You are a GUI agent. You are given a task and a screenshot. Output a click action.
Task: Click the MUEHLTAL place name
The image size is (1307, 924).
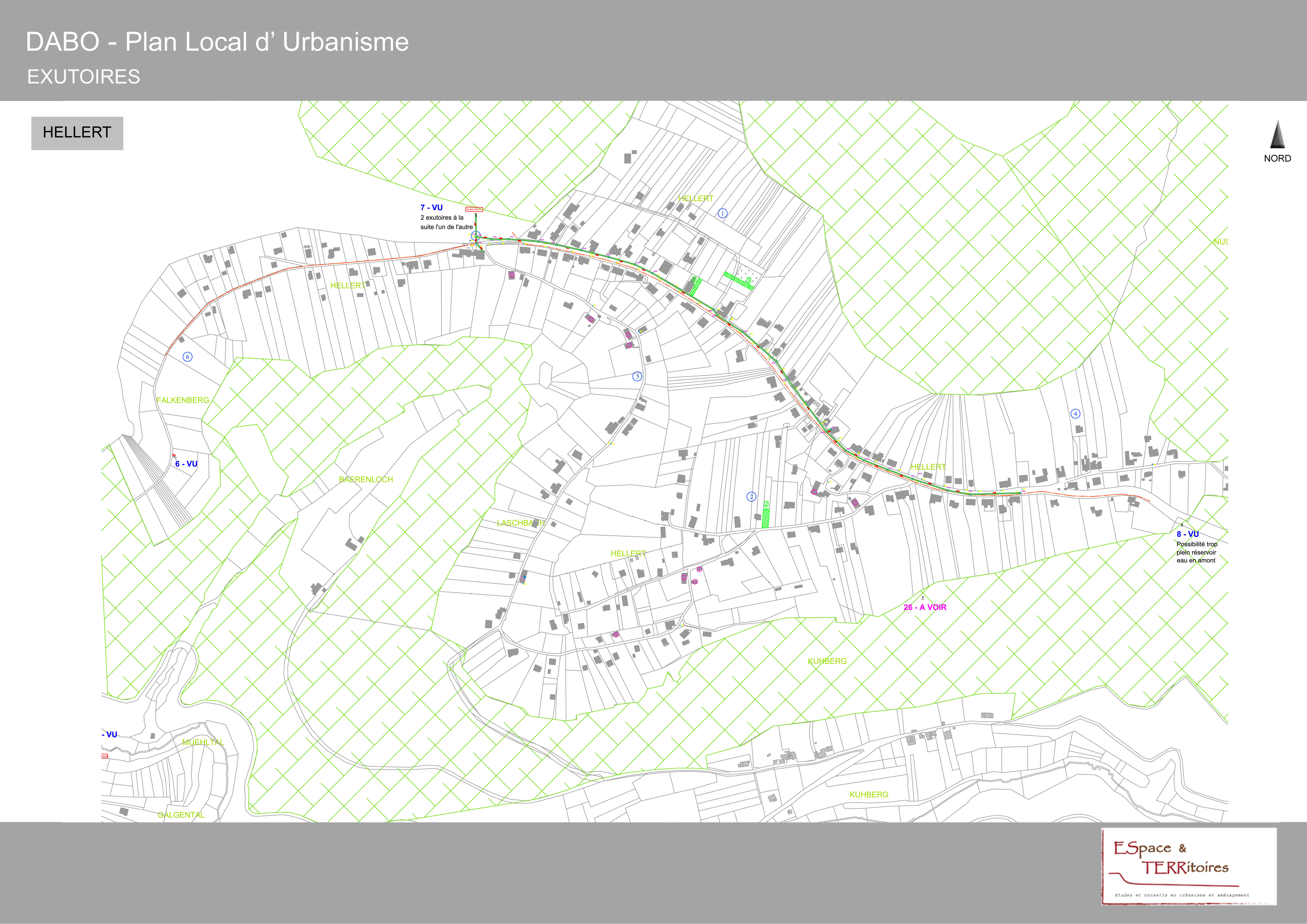point(203,742)
